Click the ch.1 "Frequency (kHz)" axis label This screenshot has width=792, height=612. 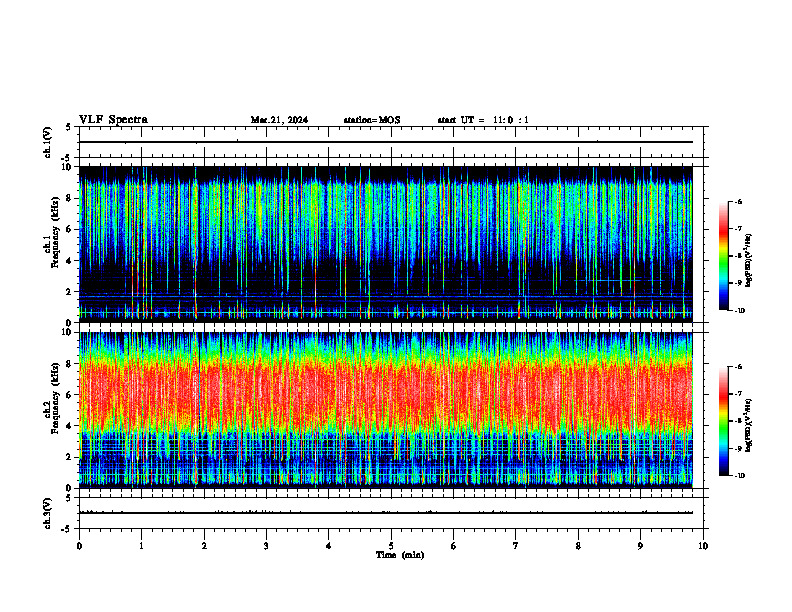(55, 233)
